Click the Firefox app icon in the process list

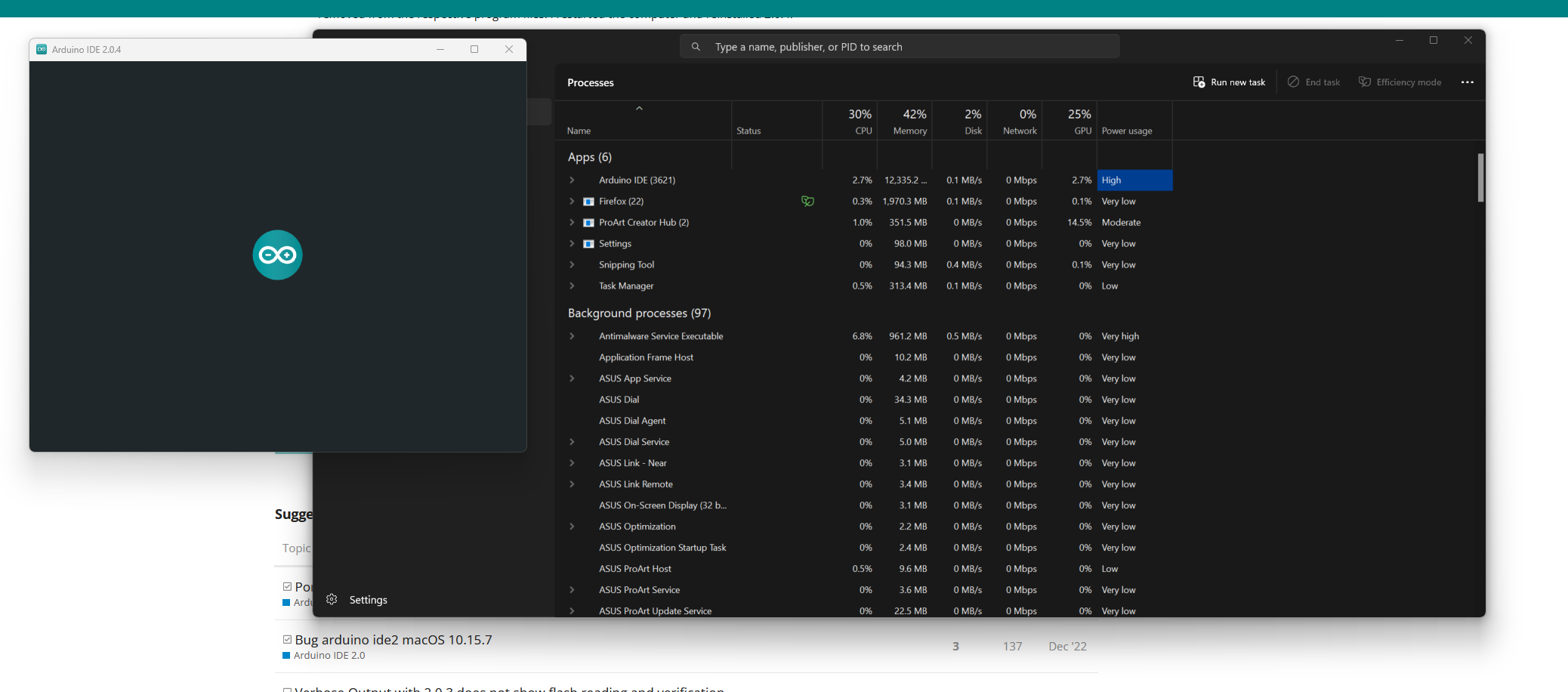click(x=589, y=202)
